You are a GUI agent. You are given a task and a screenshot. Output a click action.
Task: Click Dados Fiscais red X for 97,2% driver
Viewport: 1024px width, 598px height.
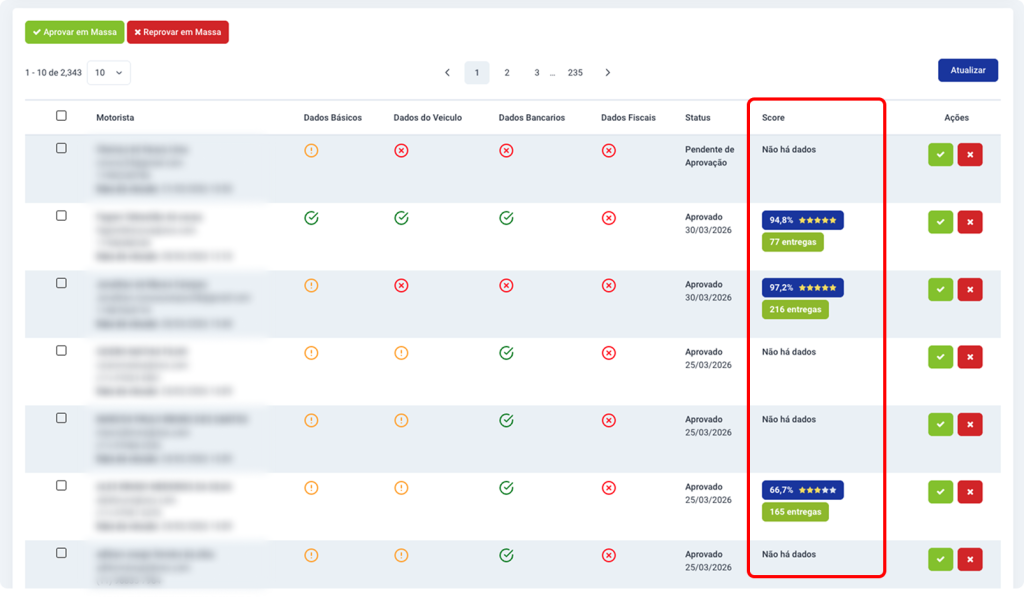[x=608, y=286]
